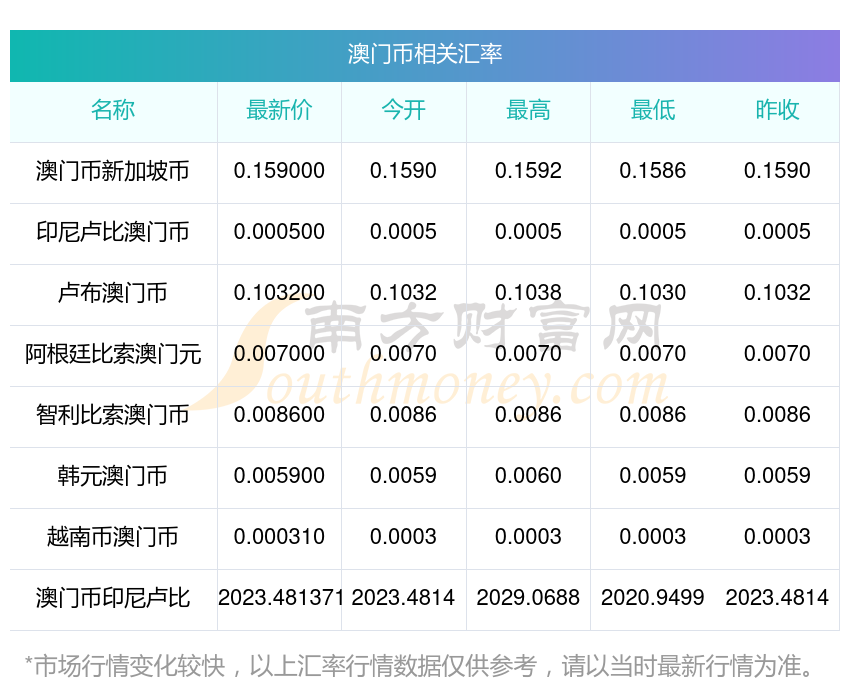Click latest price 0.000500
Image resolution: width=850 pixels, height=698 pixels.
point(279,232)
